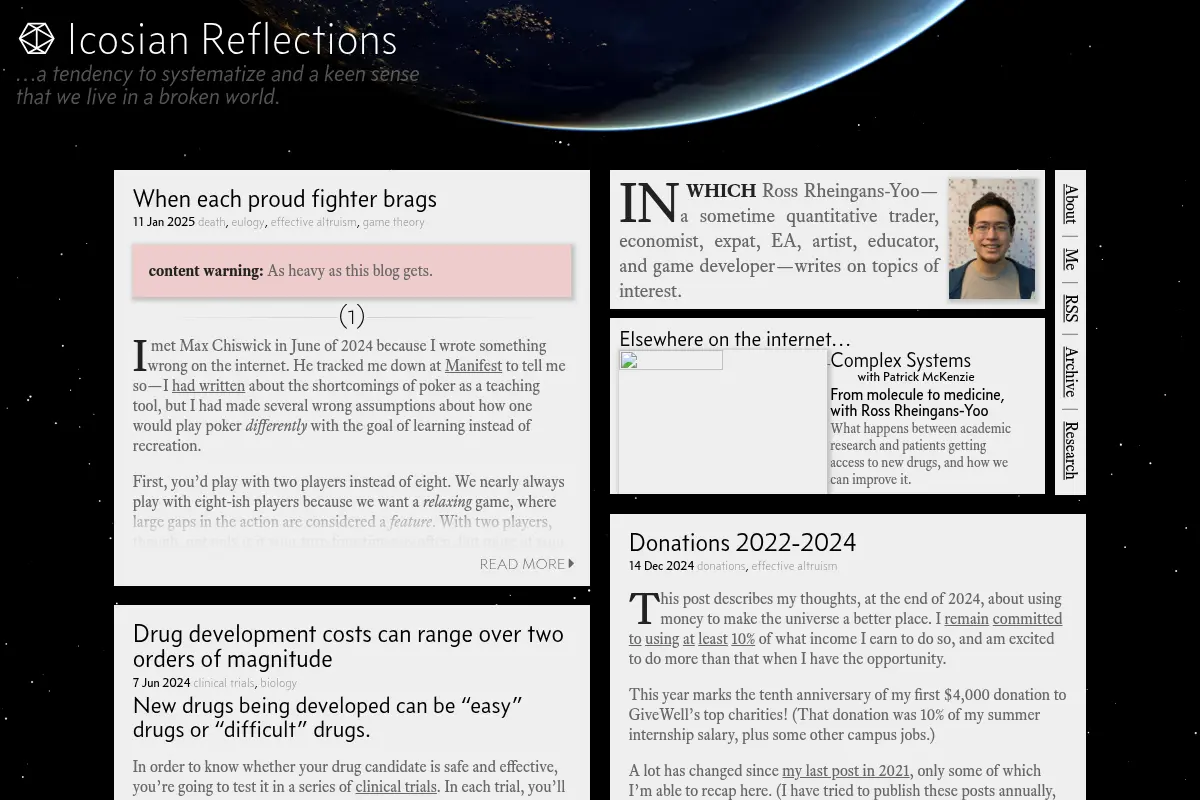Follow the 'clinical trials' text link
Viewport: 1200px width, 800px height.
tap(396, 787)
